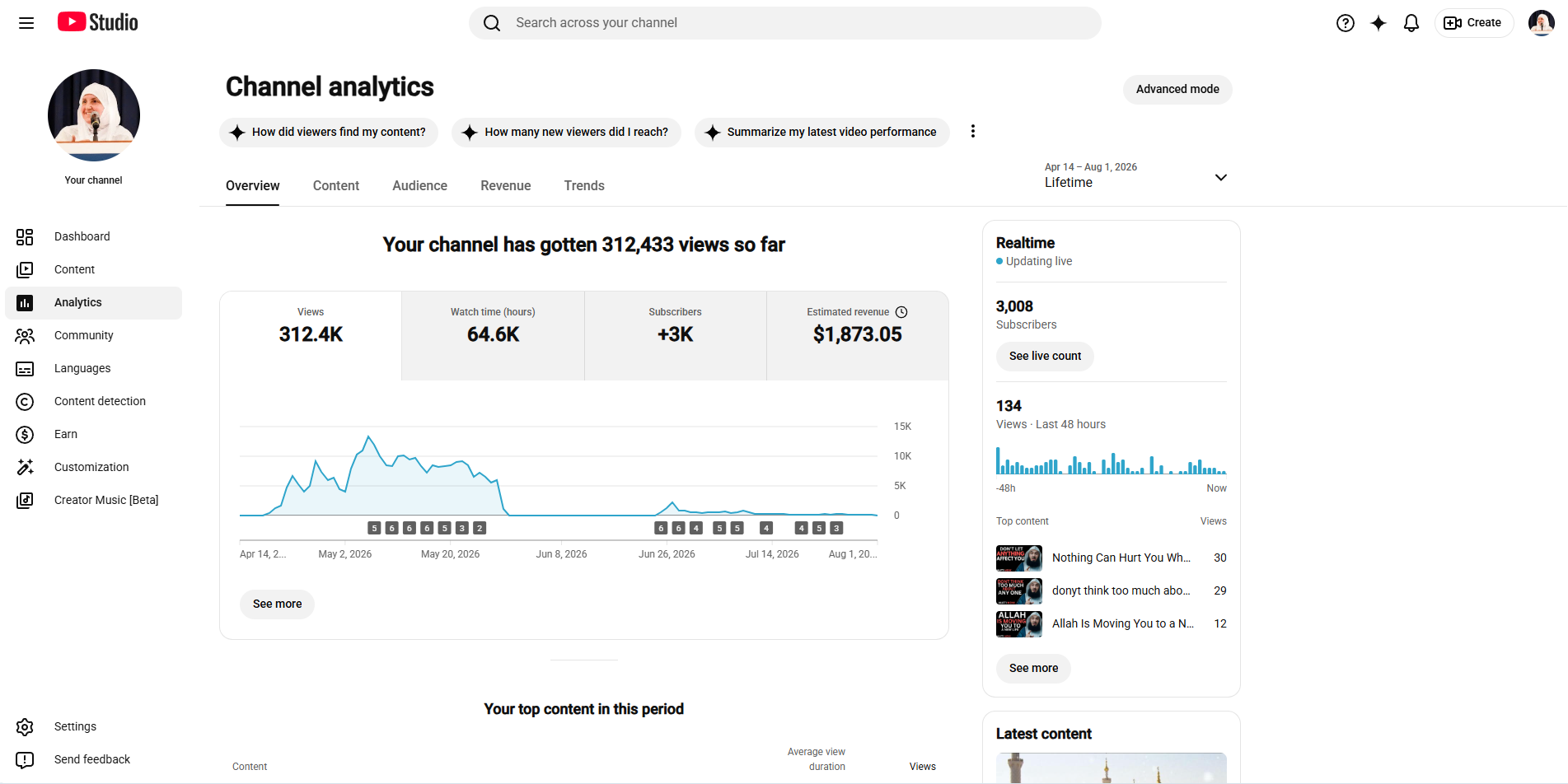Click the Creator Music library icon
Viewport: 1568px width, 784px height.
click(25, 501)
